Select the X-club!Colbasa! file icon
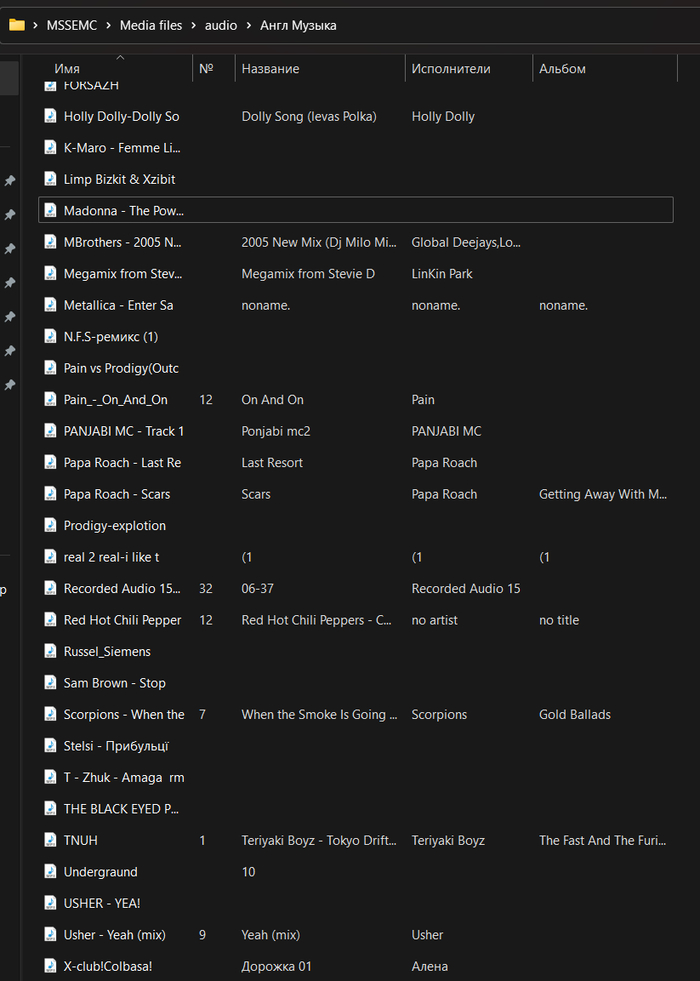The width and height of the screenshot is (700, 981). [51, 967]
